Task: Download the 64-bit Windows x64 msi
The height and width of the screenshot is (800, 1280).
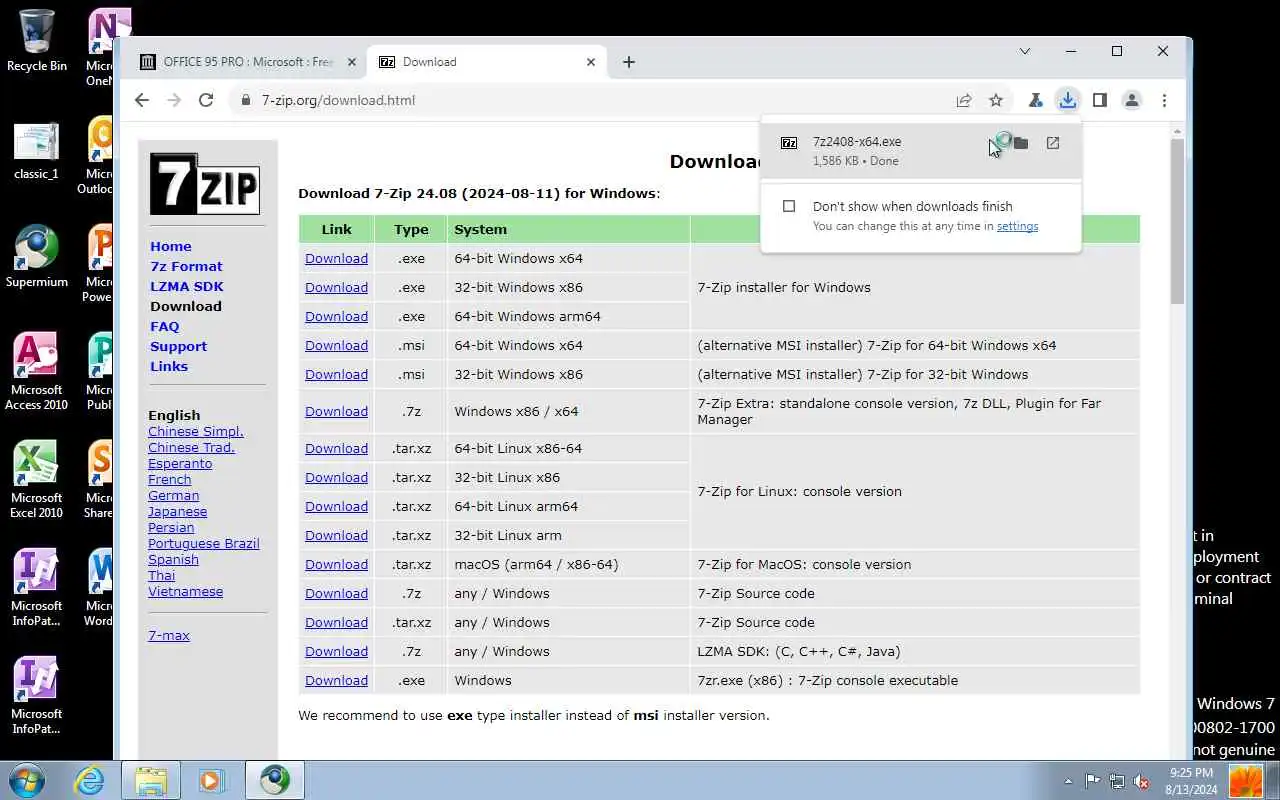Action: click(336, 345)
